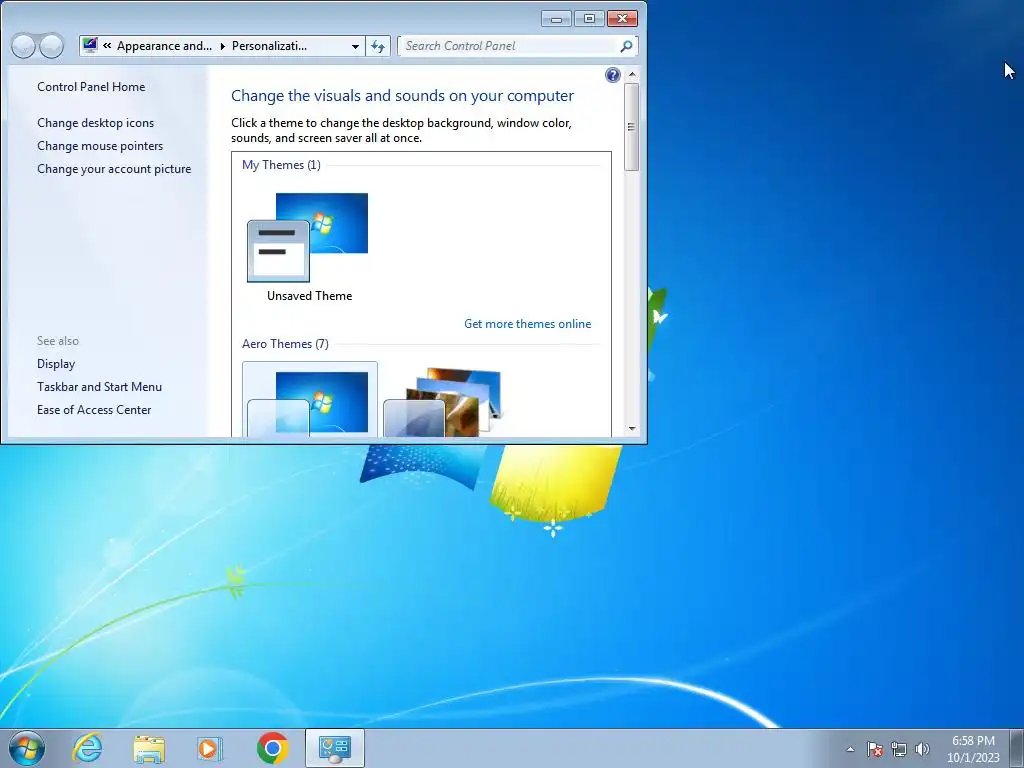Open Google Chrome from taskbar
Screen dimensions: 1024x768
point(272,748)
